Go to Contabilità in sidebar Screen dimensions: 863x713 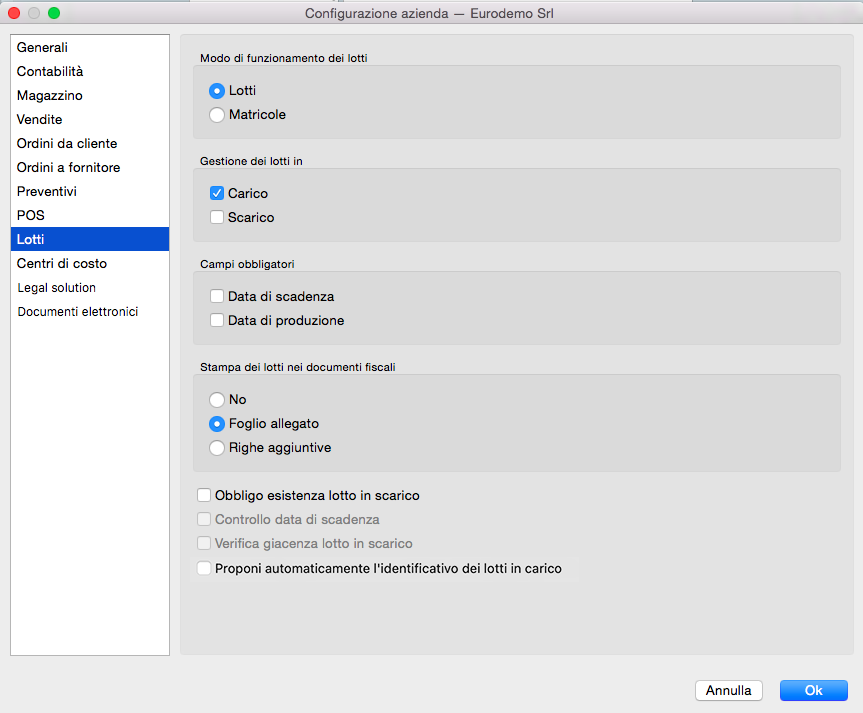[x=50, y=72]
